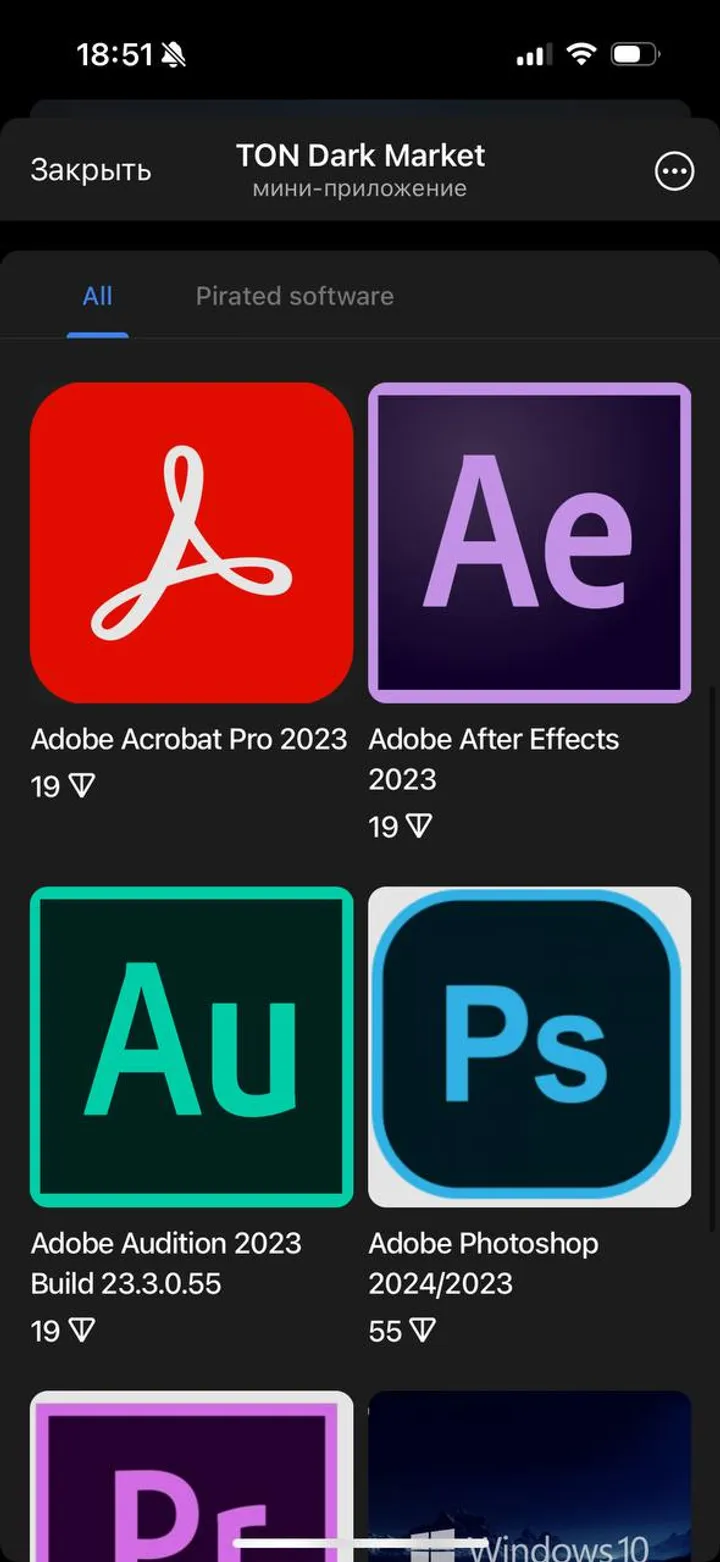720x1562 pixels.
Task: Tap the battery indicator in status bar
Action: pos(636,54)
